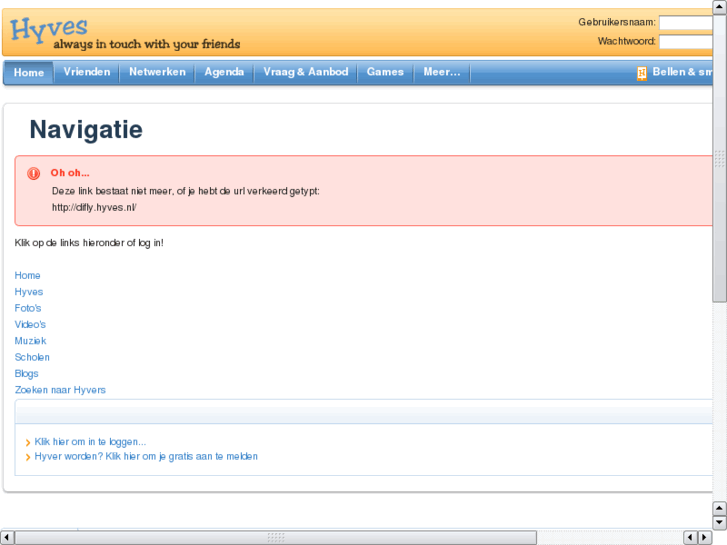Click the 'always in touch with your friends' tagline
727x545 pixels.
tap(147, 45)
